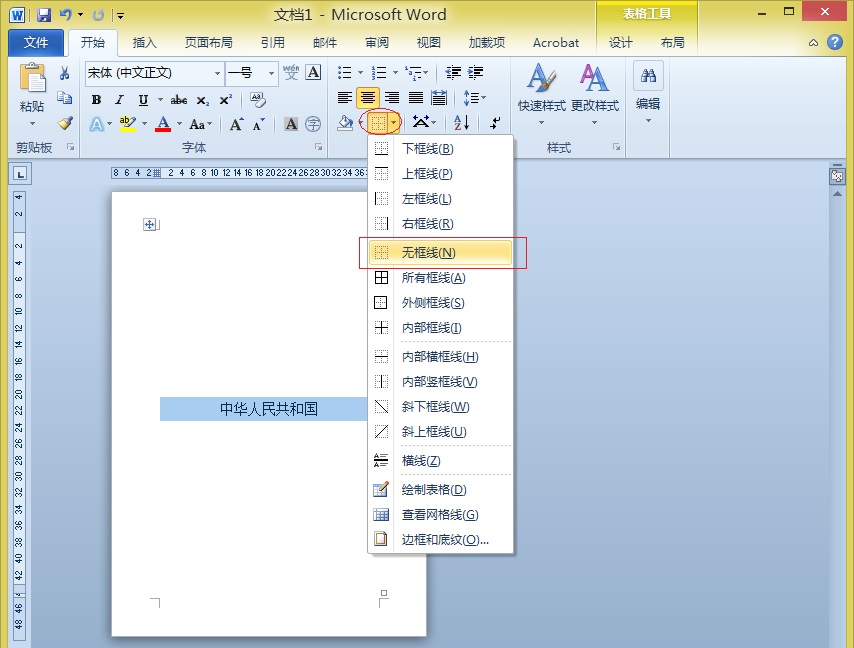Select 外侧框线(S) menu item

pyautogui.click(x=441, y=303)
